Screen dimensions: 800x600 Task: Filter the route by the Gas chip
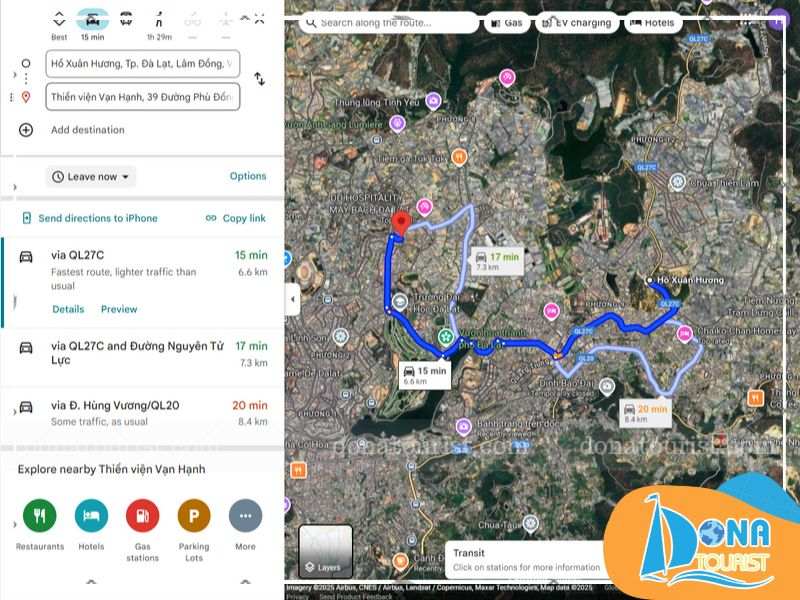[507, 23]
